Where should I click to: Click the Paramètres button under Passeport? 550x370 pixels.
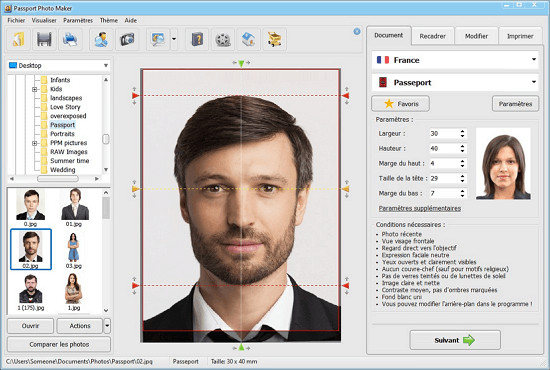coord(515,104)
